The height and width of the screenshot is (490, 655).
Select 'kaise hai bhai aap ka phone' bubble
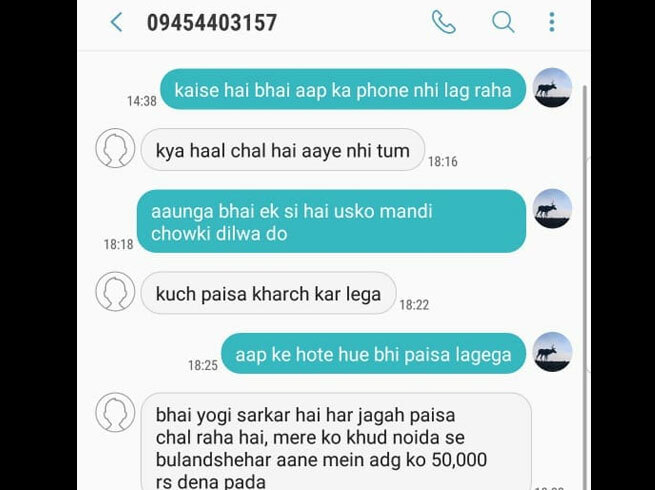[x=343, y=89]
